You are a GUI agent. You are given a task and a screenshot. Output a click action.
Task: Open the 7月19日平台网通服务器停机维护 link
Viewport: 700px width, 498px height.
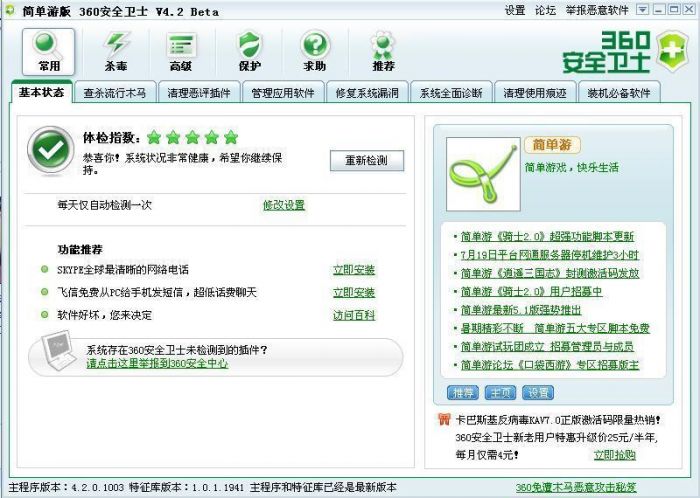tap(550, 255)
